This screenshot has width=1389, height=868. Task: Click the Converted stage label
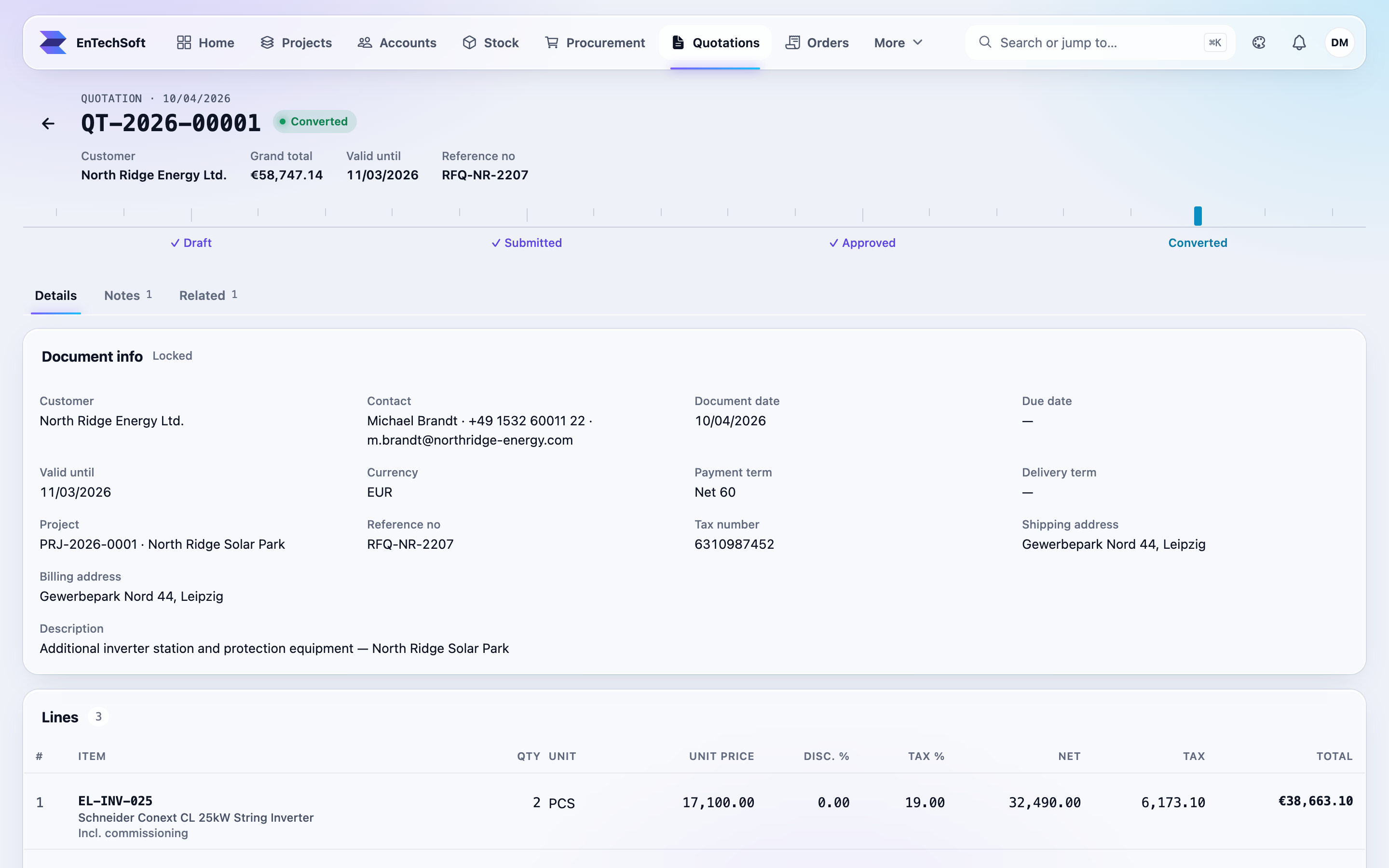point(1198,243)
